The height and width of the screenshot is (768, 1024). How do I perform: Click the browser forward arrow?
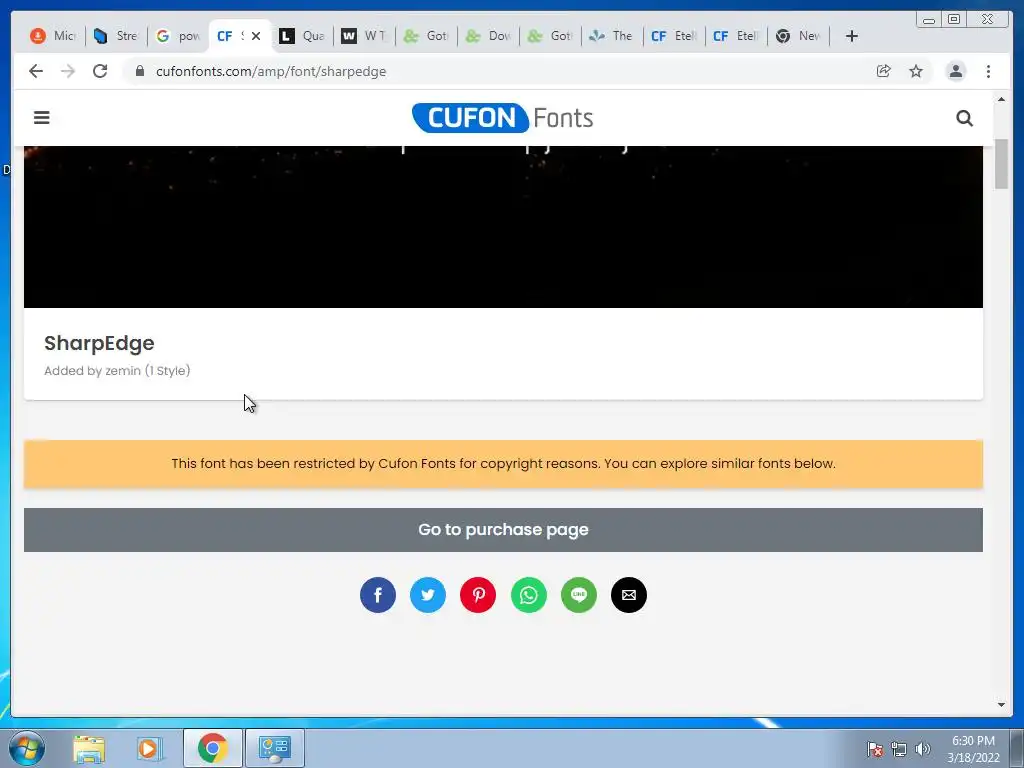[68, 71]
